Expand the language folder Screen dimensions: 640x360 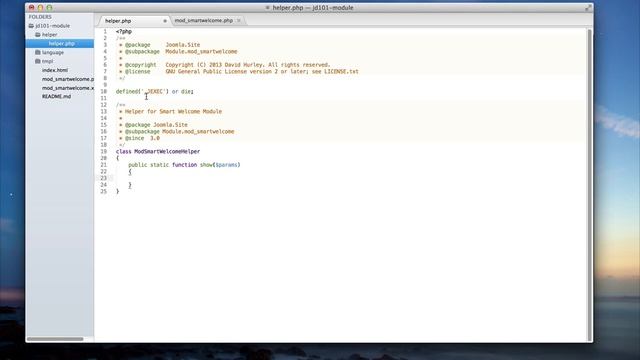click(x=49, y=52)
